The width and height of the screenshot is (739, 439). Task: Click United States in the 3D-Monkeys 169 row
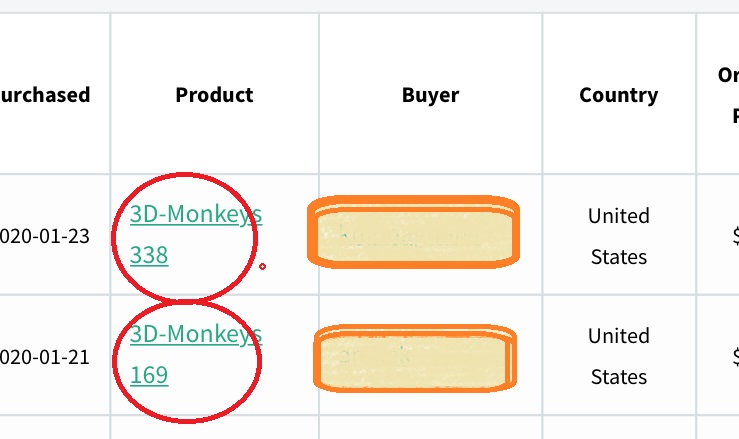coord(618,356)
